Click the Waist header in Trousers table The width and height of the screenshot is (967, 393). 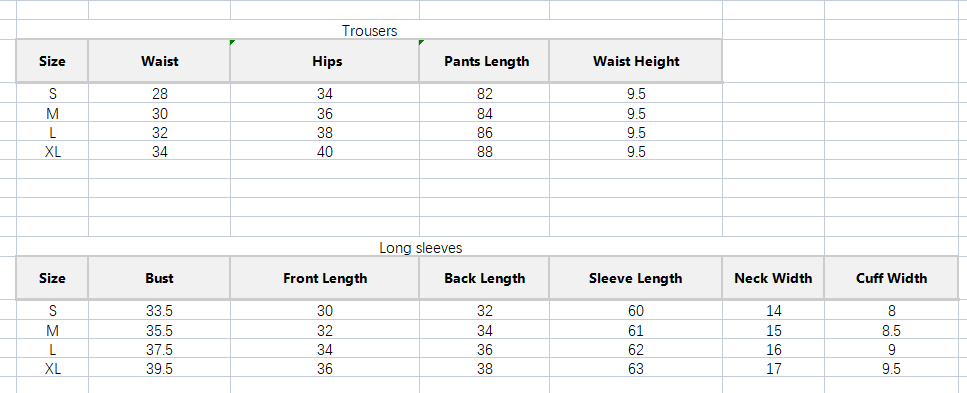159,61
